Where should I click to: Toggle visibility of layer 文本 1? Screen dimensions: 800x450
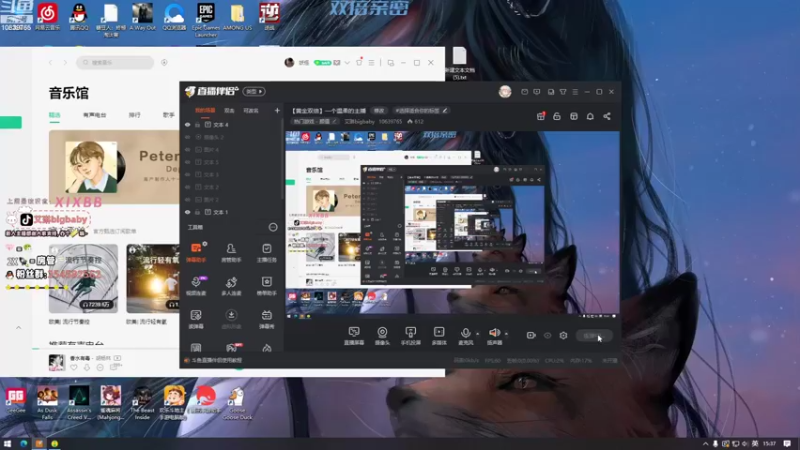click(188, 212)
